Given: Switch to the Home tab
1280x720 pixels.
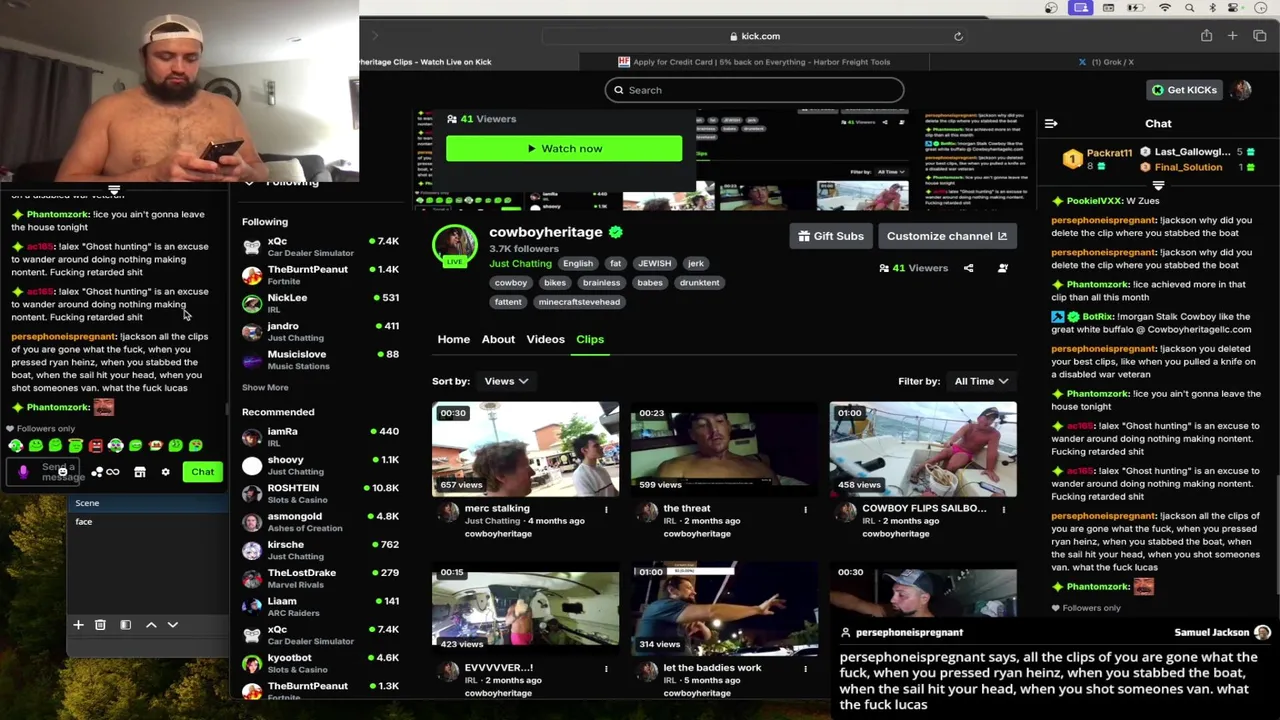Looking at the screenshot, I should [453, 339].
